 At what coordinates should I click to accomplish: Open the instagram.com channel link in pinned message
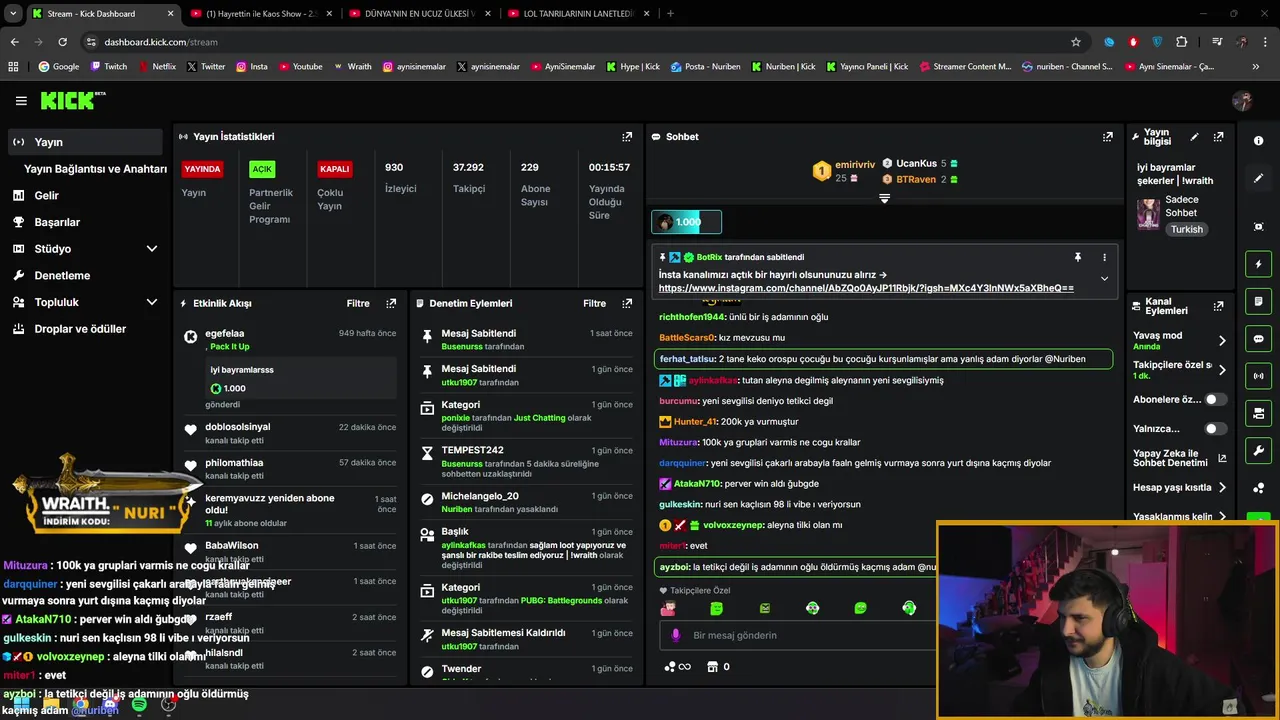point(866,288)
